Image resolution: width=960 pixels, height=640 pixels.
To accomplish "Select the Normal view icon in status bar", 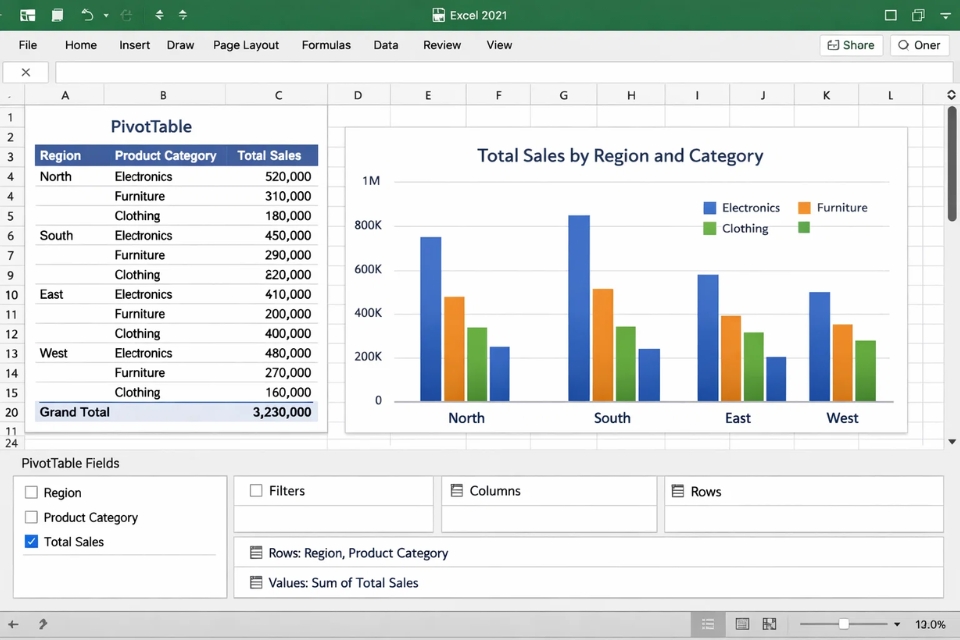I will click(x=708, y=623).
